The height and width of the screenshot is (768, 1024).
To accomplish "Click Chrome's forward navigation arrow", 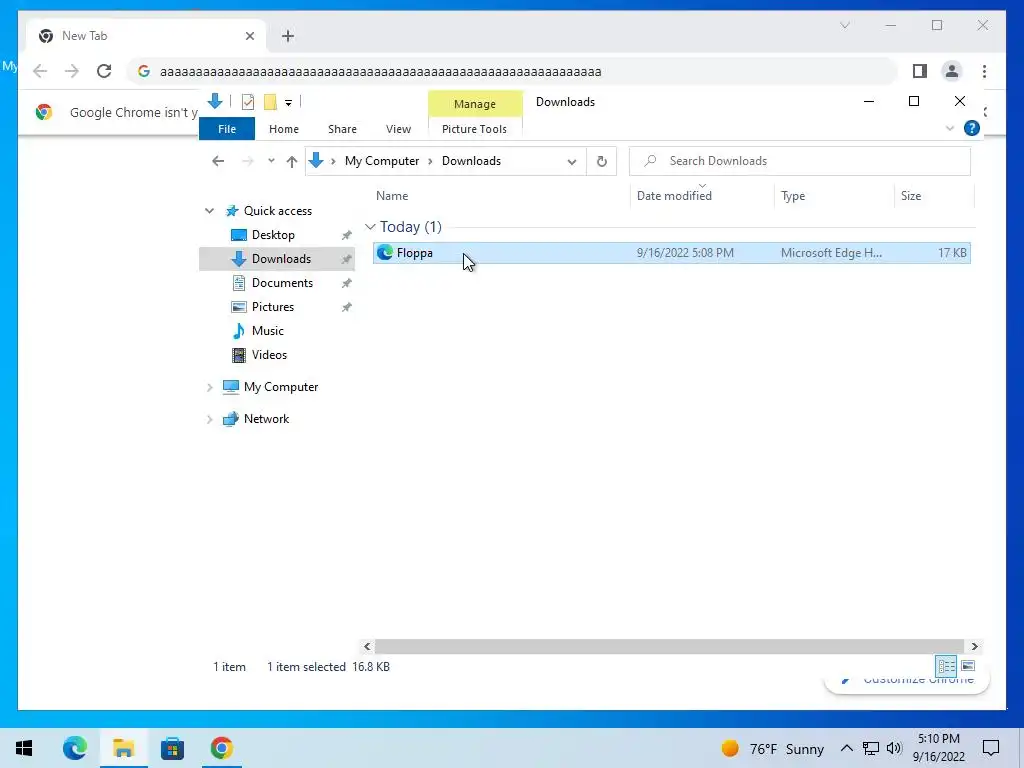I will [72, 71].
